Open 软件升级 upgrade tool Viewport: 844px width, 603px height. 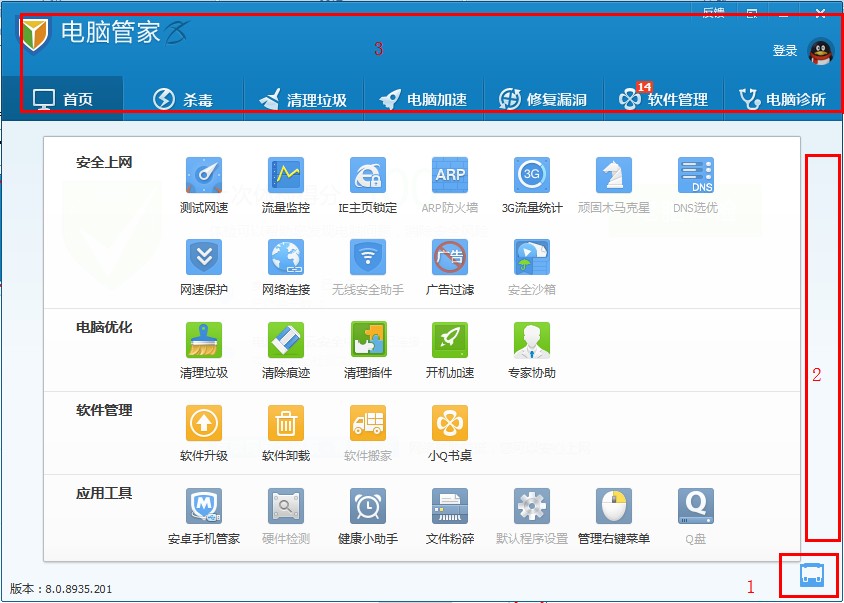204,433
